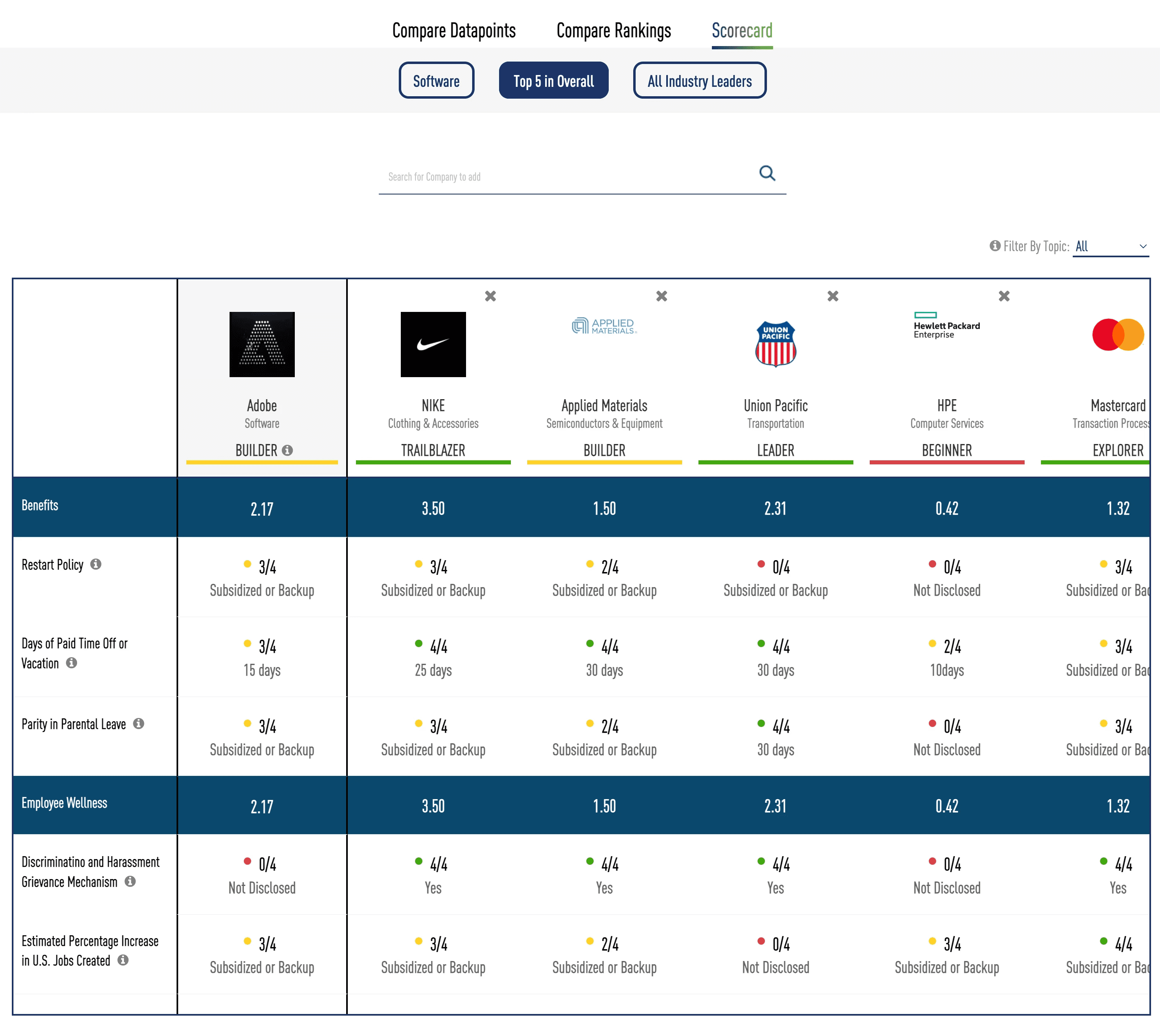Screen dimensions: 1160x1036
Task: Switch to Compare Rankings tab
Action: (614, 31)
